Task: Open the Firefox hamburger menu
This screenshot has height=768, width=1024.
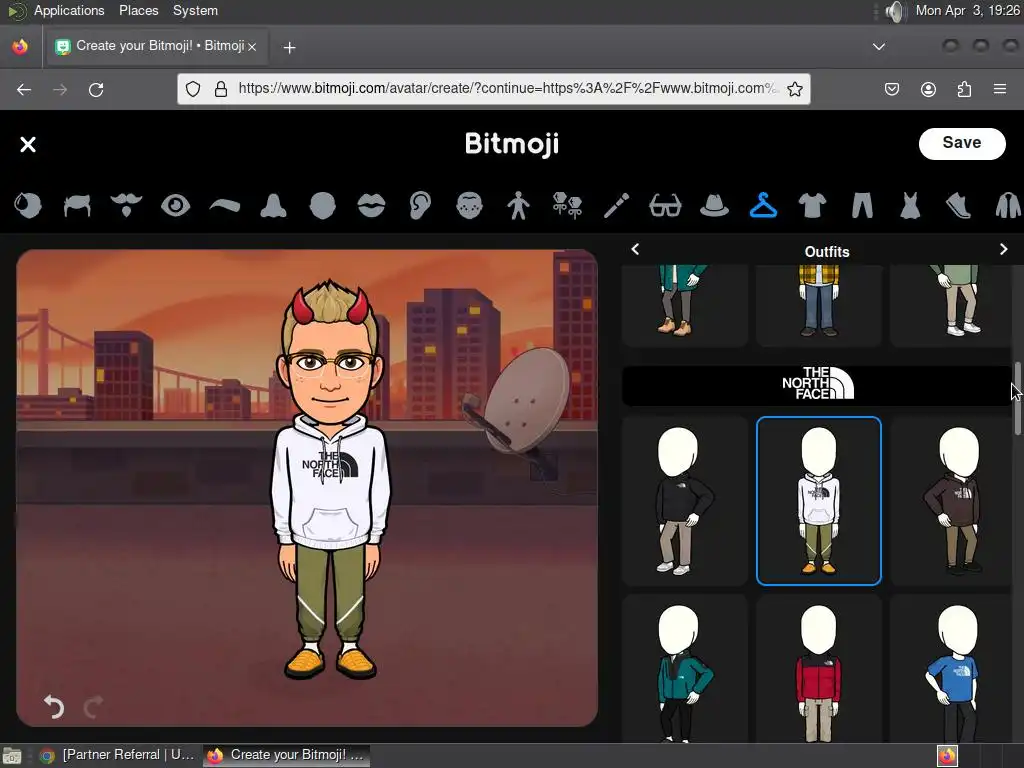Action: click(x=999, y=89)
